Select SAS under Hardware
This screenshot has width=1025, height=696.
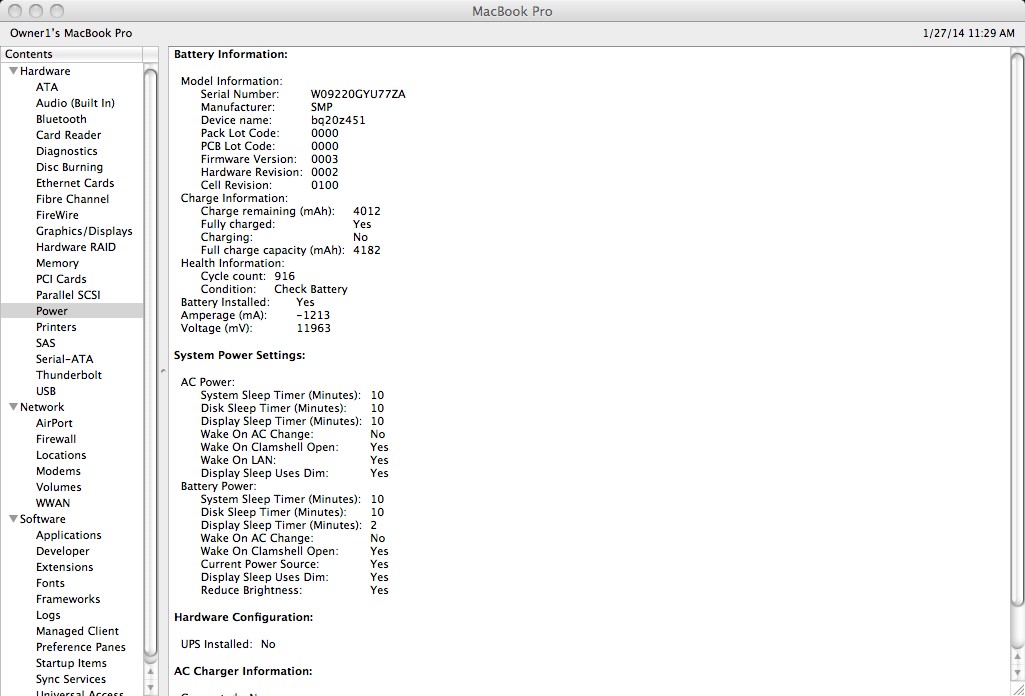tap(46, 343)
